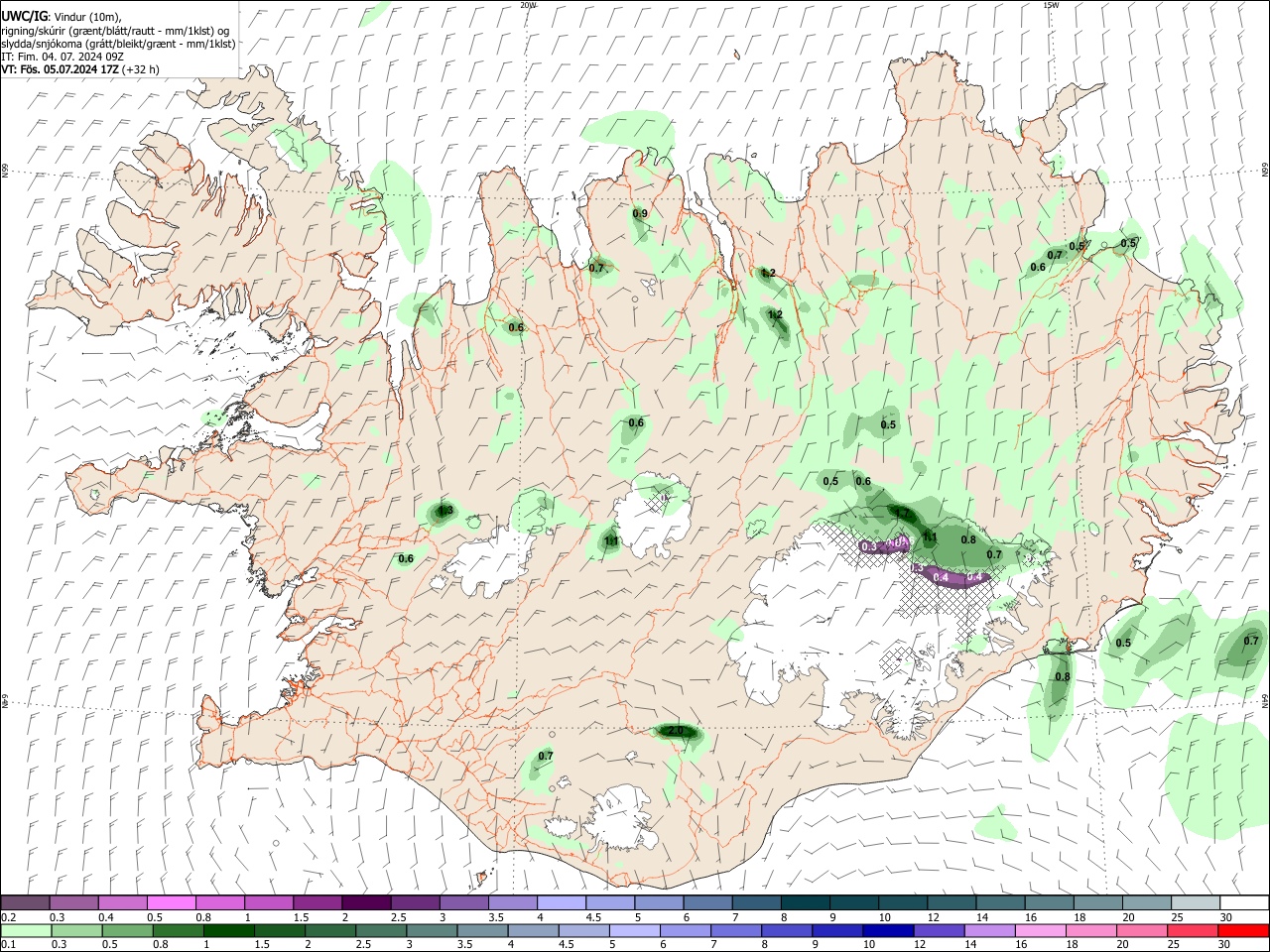
Task: Click the '12' label in the top legend row
Action: pyautogui.click(x=934, y=917)
